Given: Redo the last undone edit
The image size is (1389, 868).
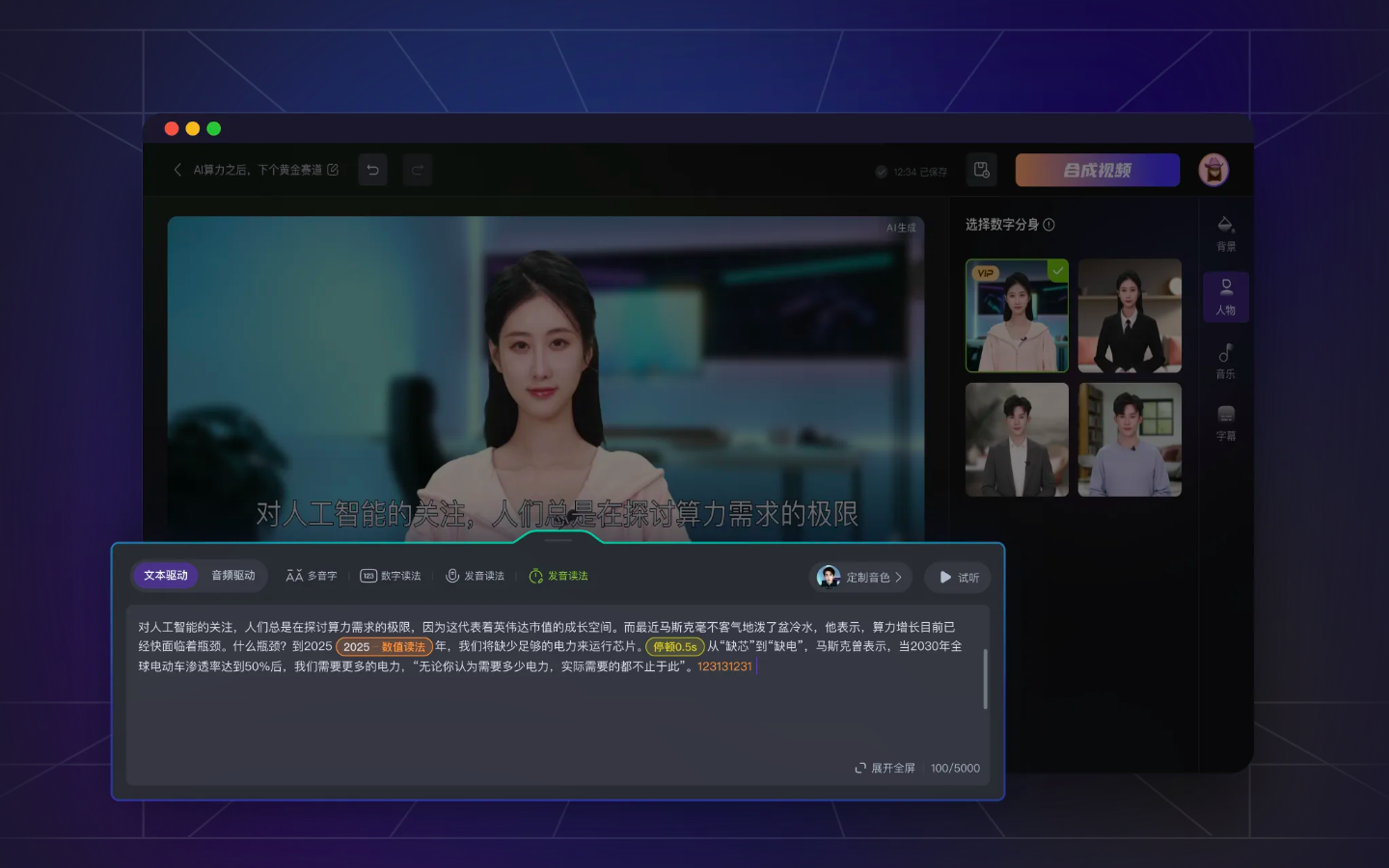Looking at the screenshot, I should point(418,170).
